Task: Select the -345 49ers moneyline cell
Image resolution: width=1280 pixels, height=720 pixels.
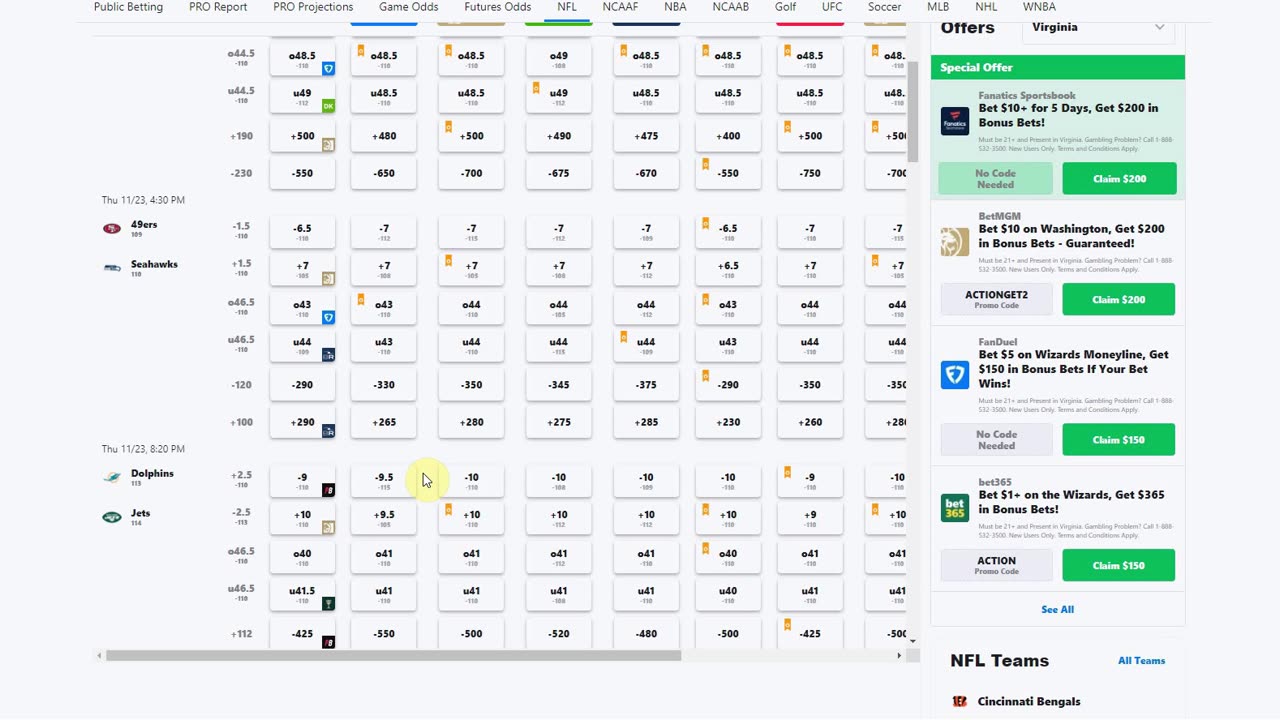Action: click(559, 385)
